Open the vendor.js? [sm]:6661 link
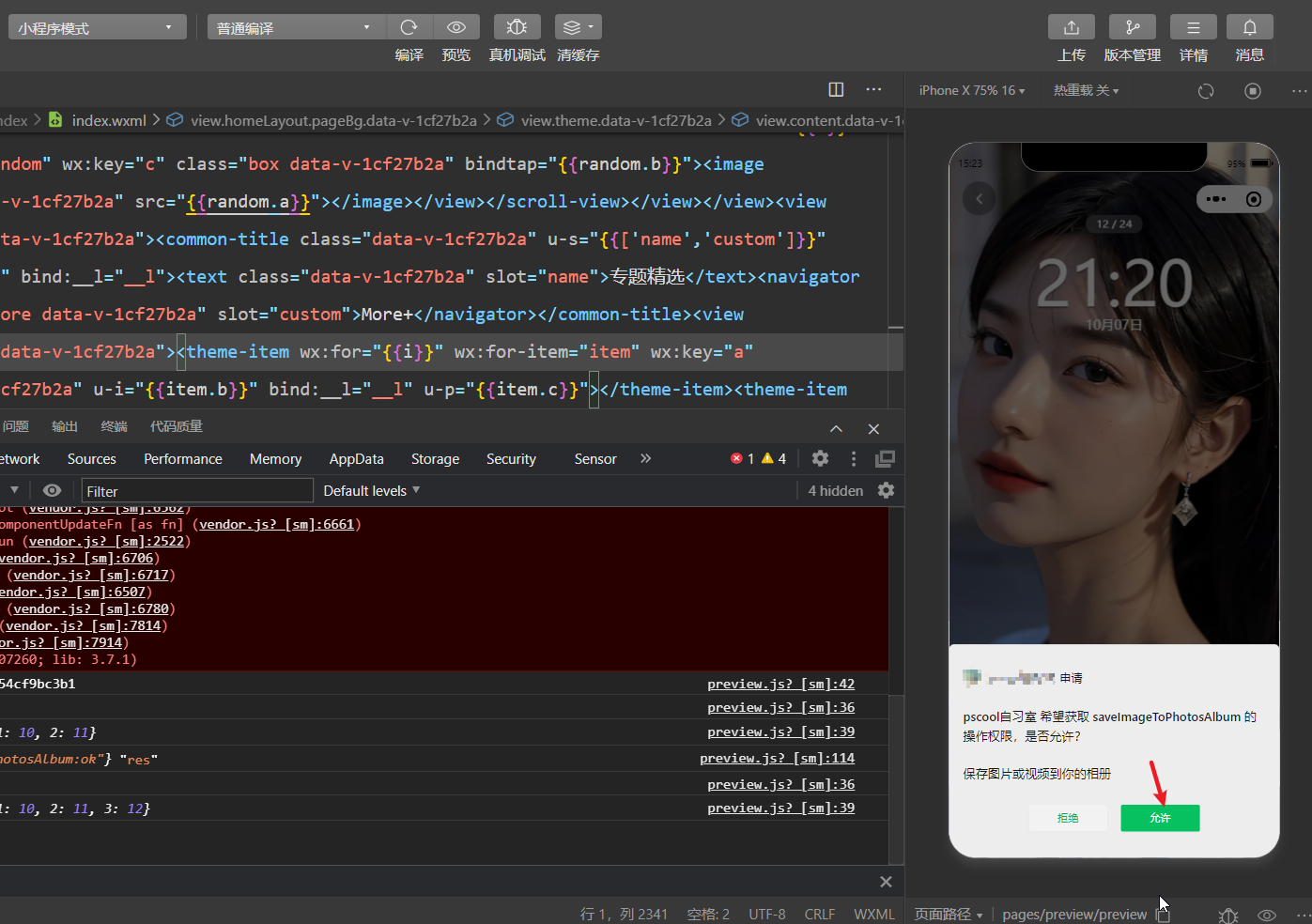The image size is (1312, 924). [x=277, y=524]
